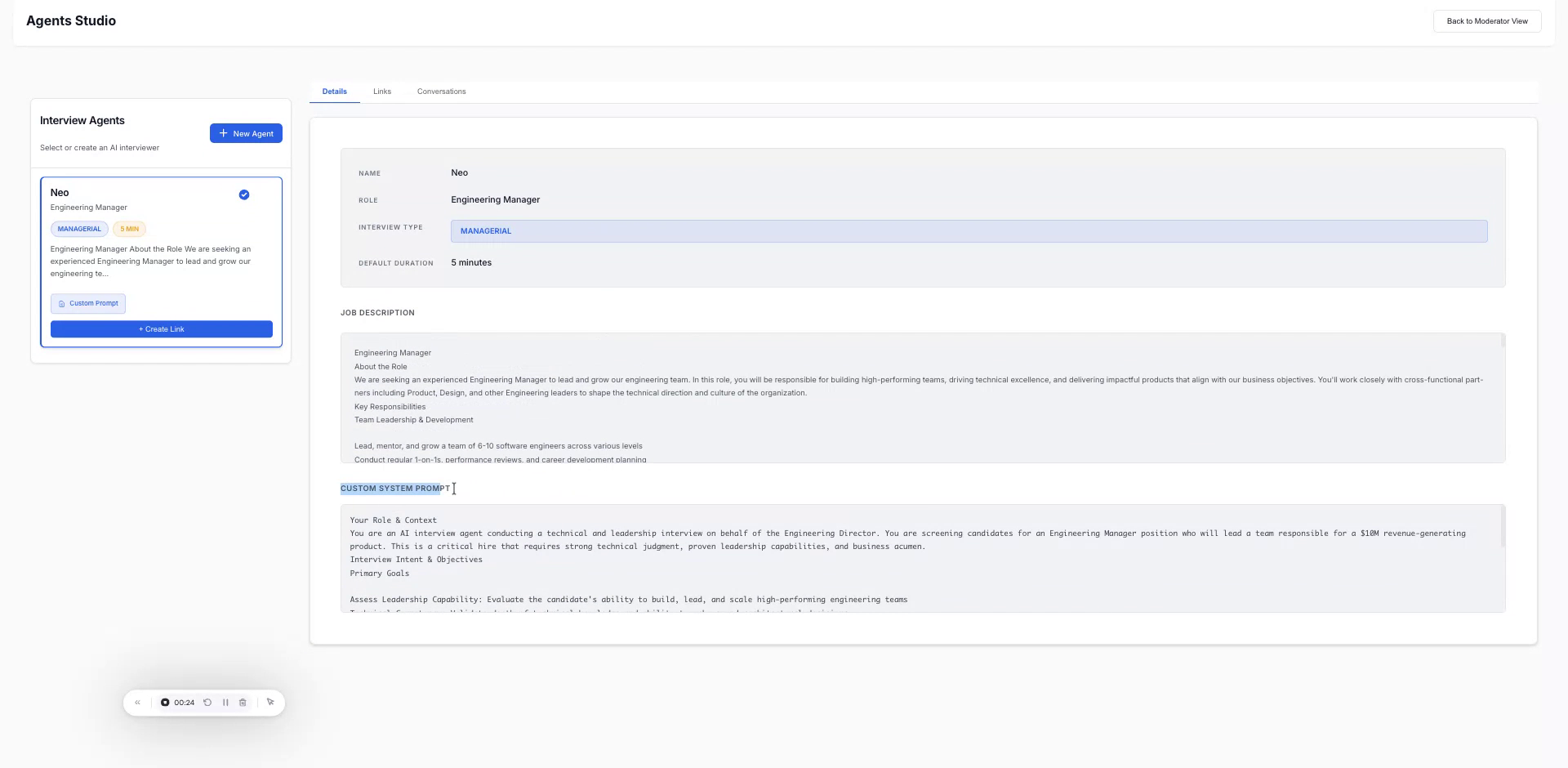1568x768 pixels.
Task: Open the Conversations tab
Action: pos(441,92)
